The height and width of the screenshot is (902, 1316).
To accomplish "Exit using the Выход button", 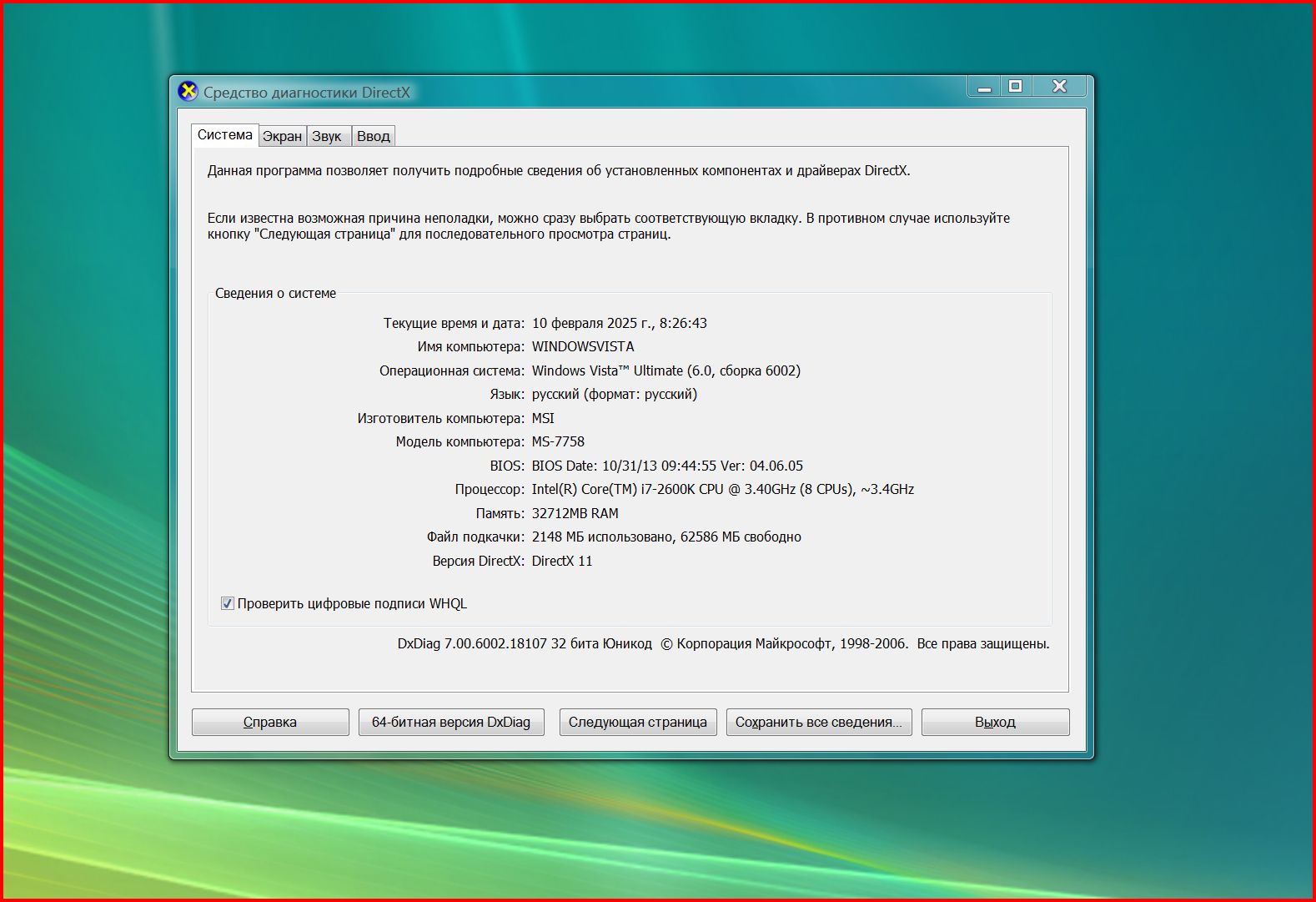I will coord(994,722).
